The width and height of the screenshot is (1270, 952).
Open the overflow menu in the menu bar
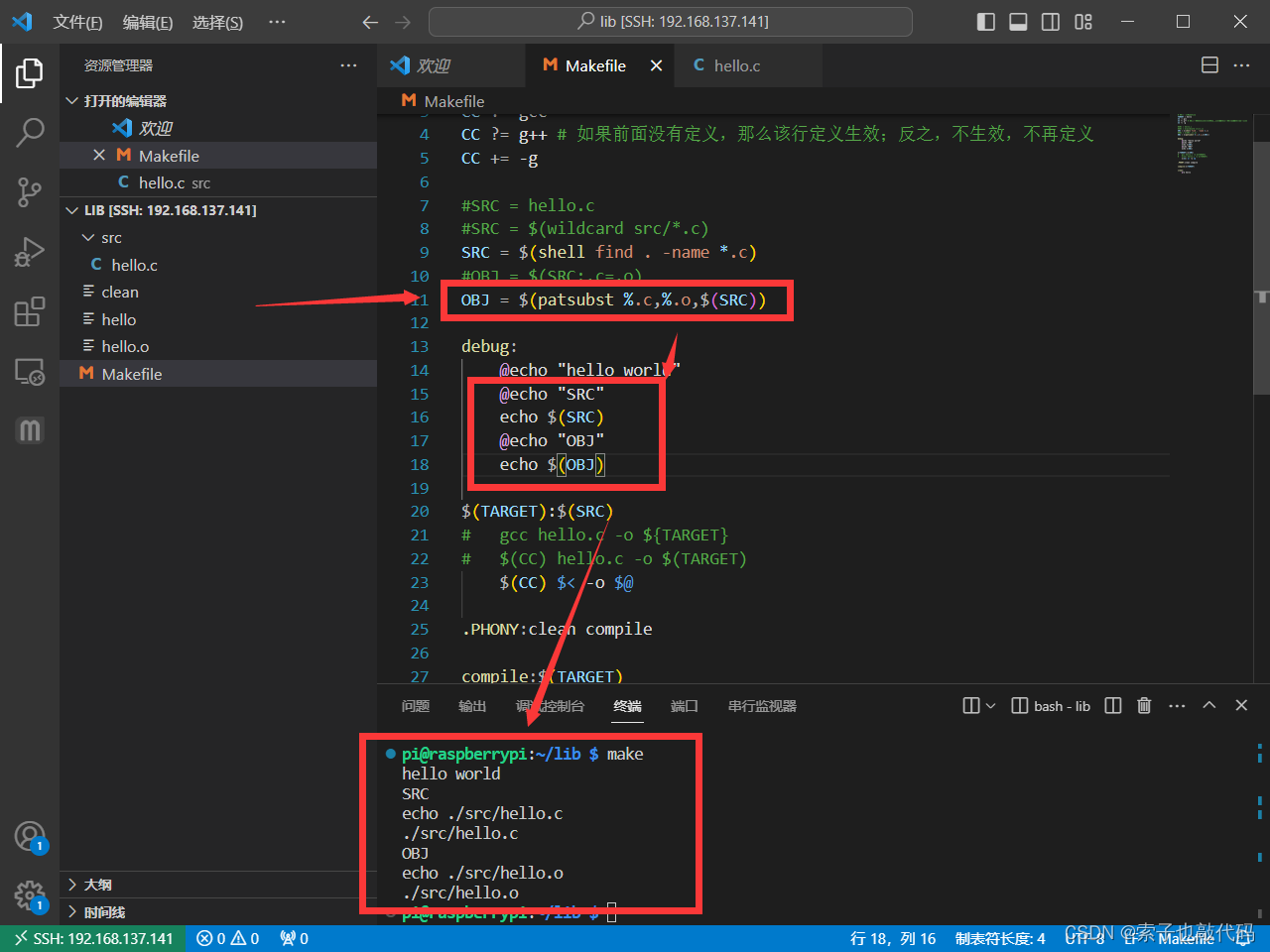(278, 22)
